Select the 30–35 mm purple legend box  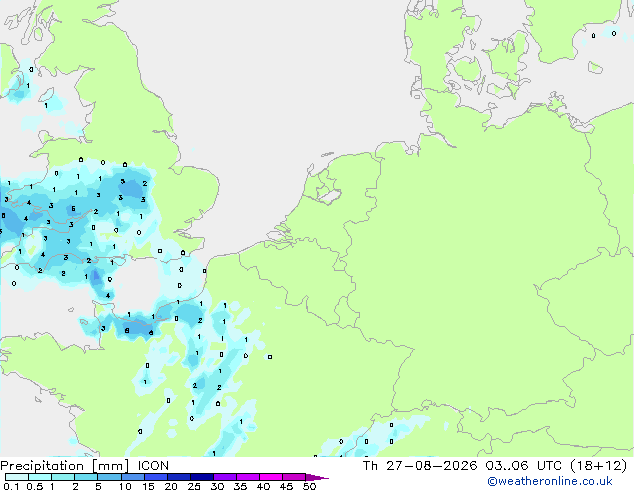(224, 477)
